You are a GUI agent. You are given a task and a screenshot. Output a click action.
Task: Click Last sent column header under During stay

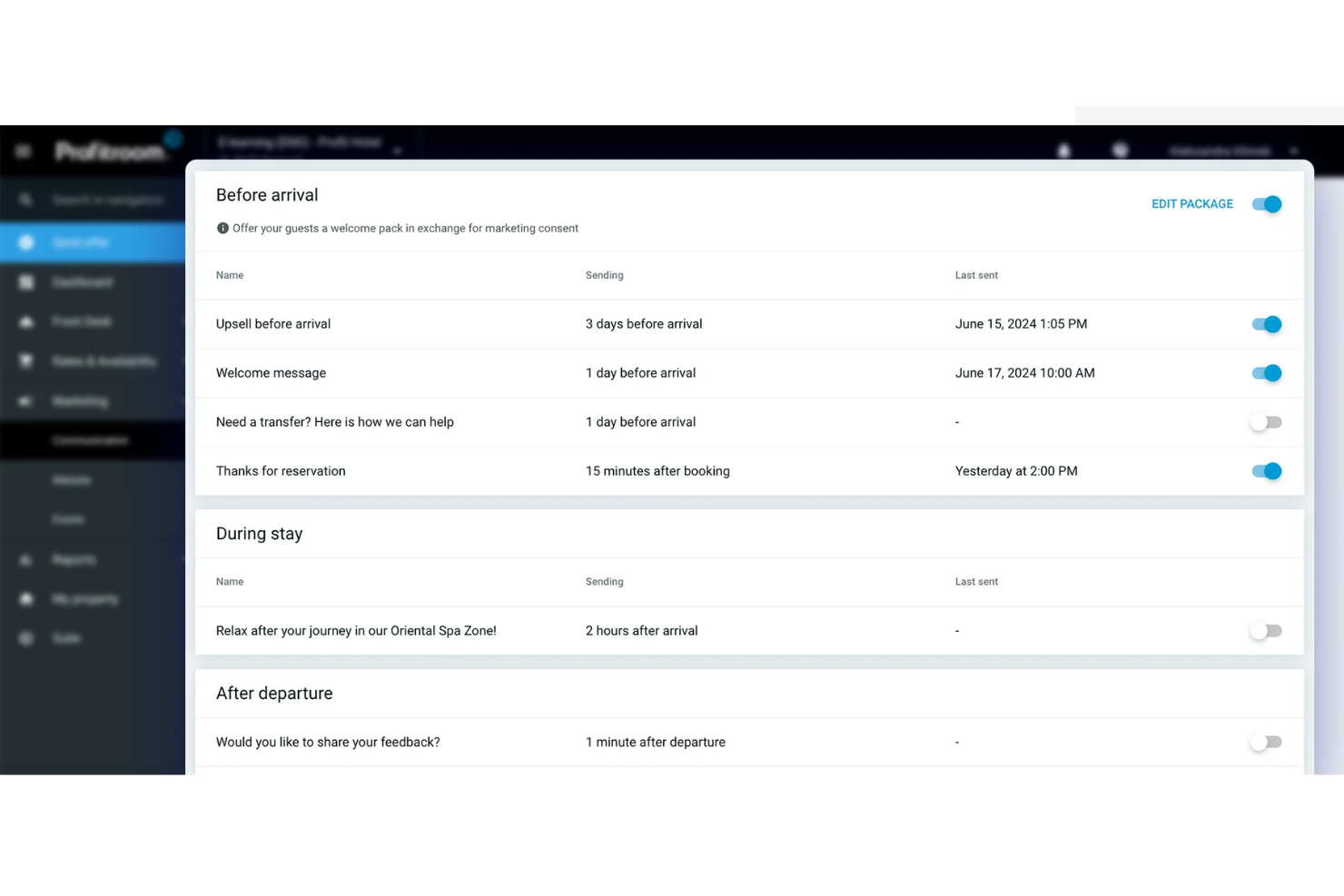point(976,582)
